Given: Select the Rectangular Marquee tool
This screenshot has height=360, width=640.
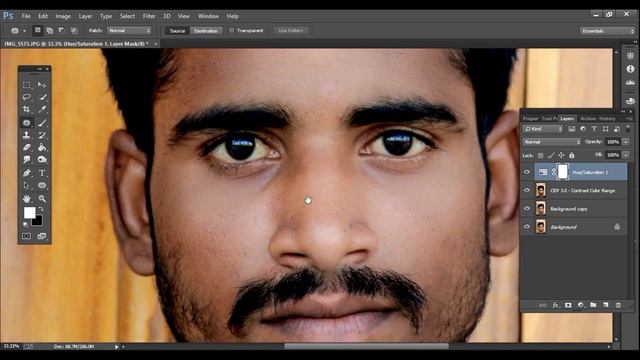Looking at the screenshot, I should tap(27, 84).
